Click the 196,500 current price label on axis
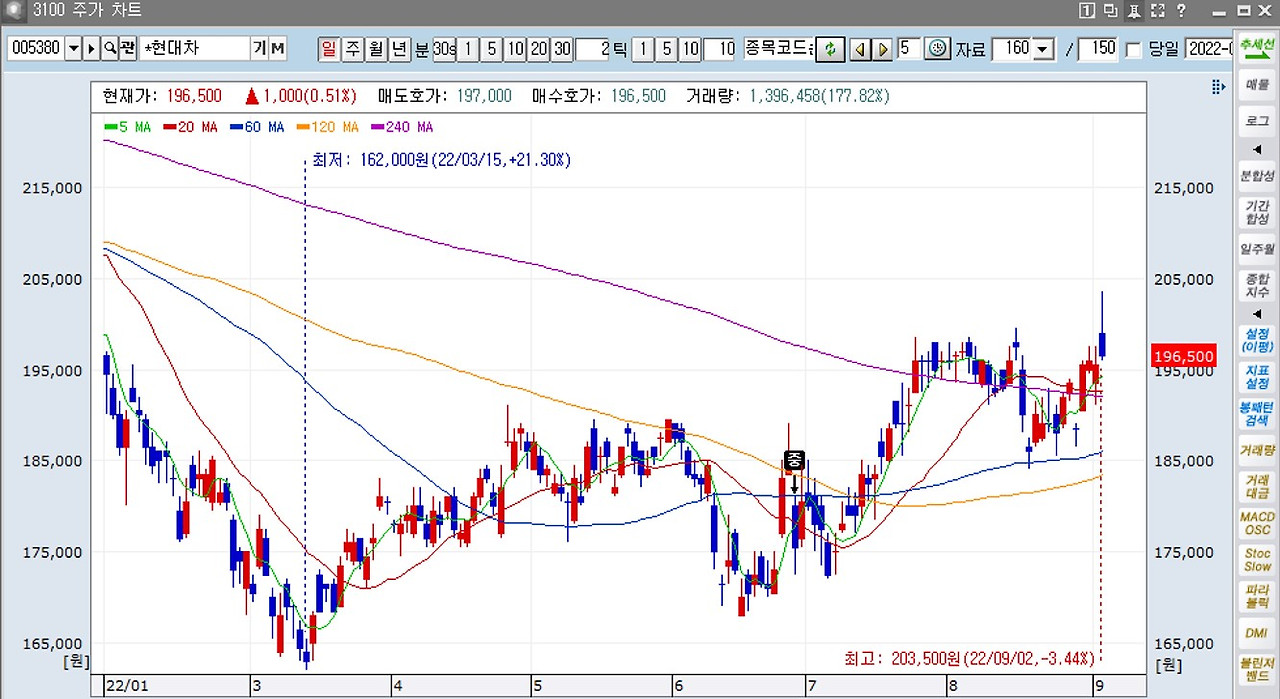 pyautogui.click(x=1184, y=356)
